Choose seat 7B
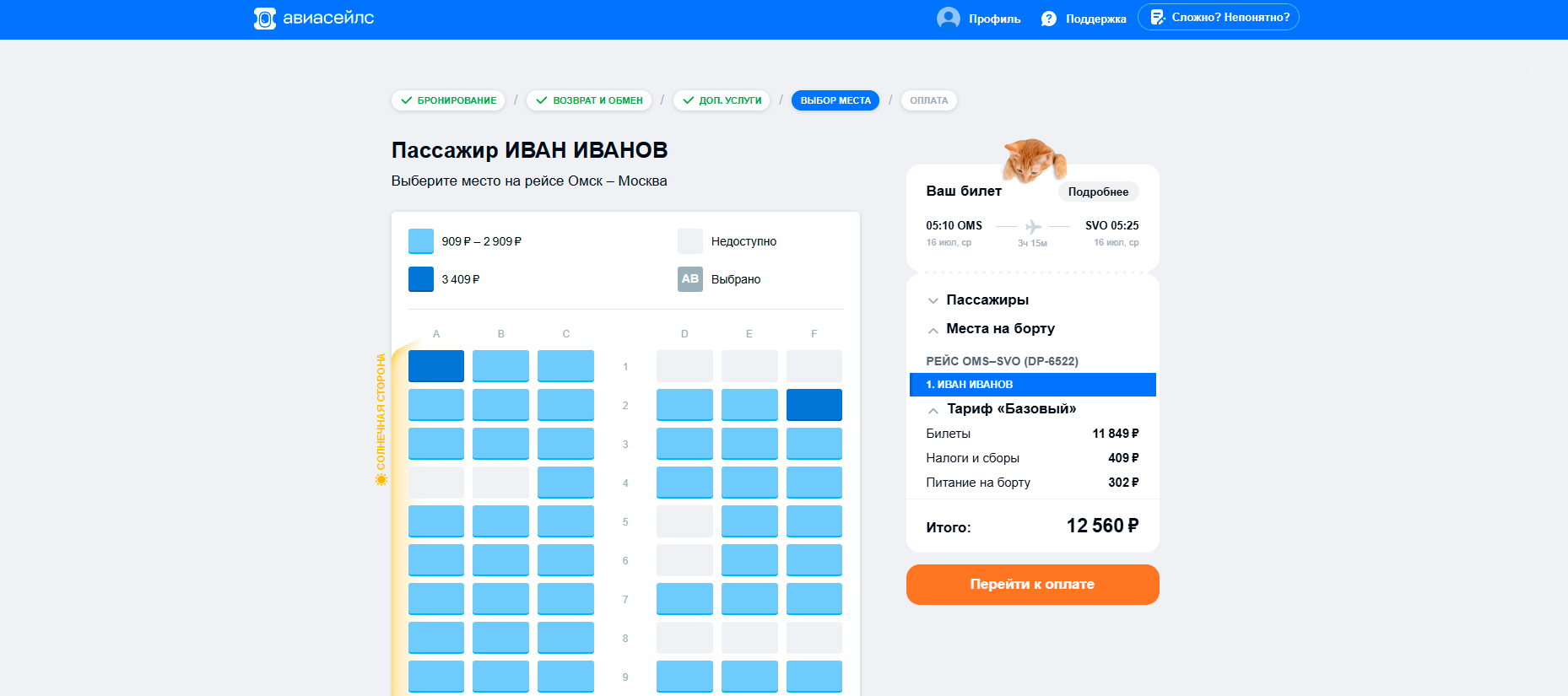 click(501, 599)
